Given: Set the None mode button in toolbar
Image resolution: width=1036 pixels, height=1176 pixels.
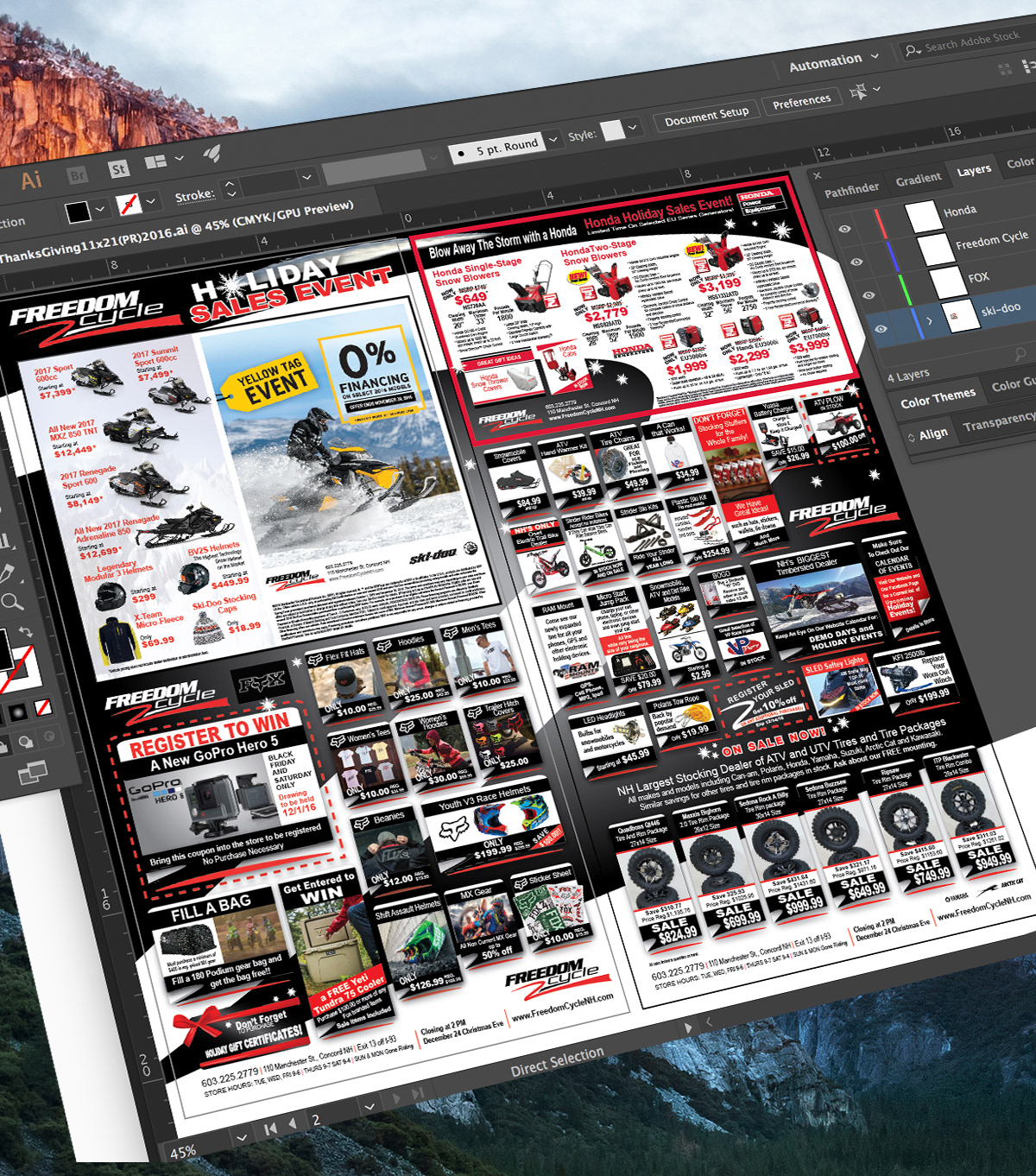Looking at the screenshot, I should 42,708.
